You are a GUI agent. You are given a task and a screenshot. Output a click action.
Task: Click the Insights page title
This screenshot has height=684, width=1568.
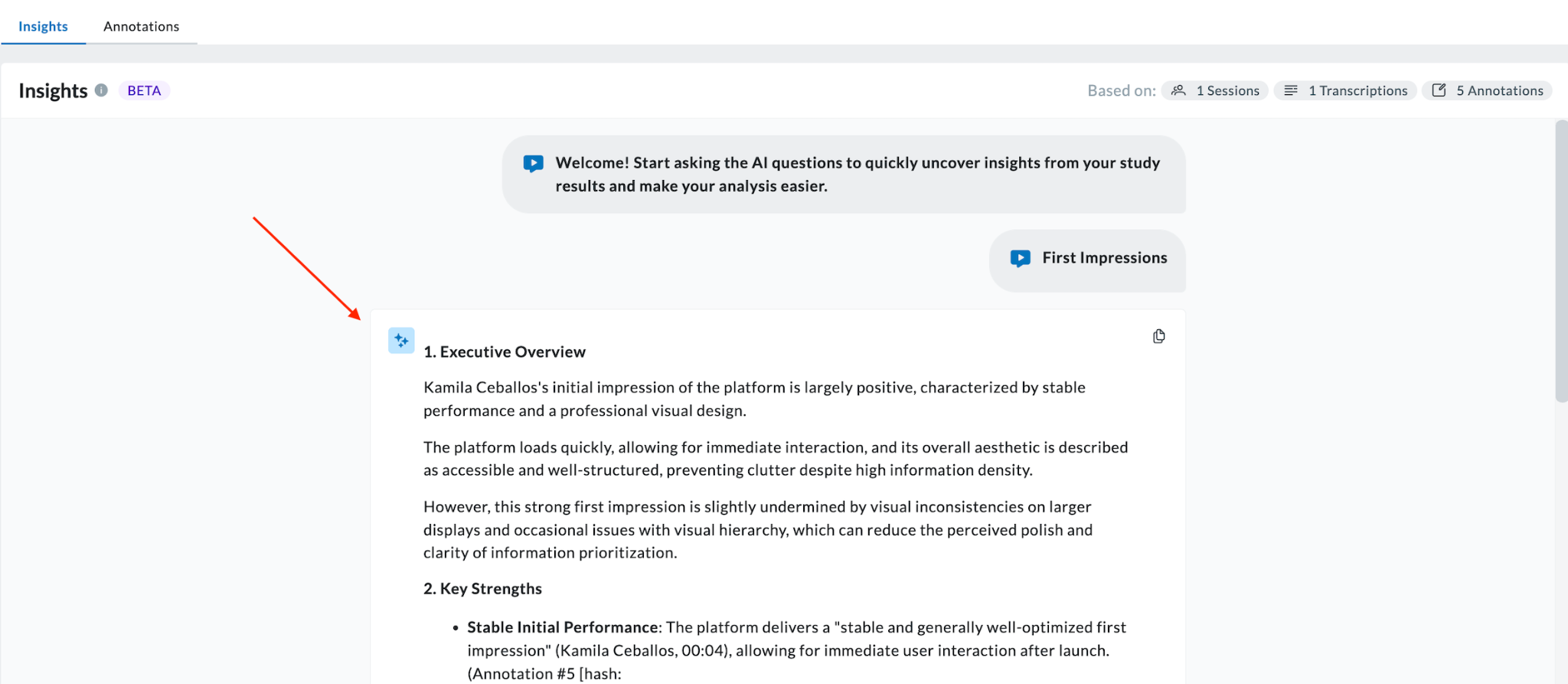click(53, 90)
